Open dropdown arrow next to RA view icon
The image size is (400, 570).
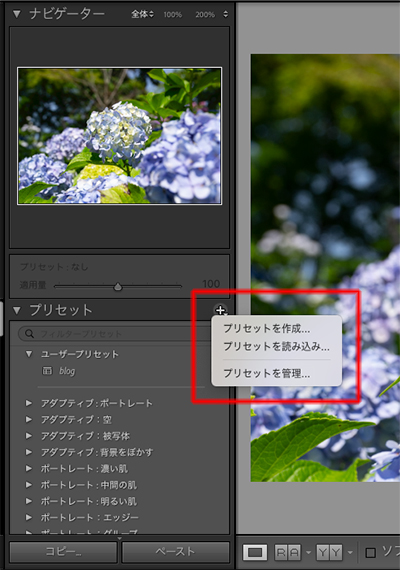pyautogui.click(x=308, y=553)
